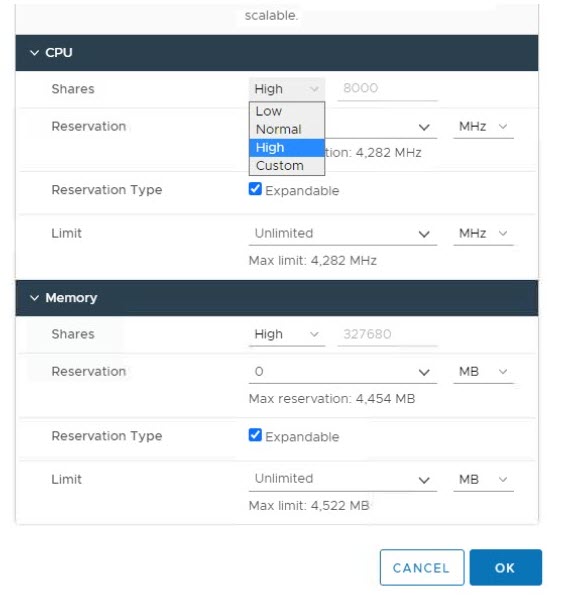Screen dimensions: 563x598
Task: Change CPU limit MHz unit dropdown
Action: (x=483, y=233)
